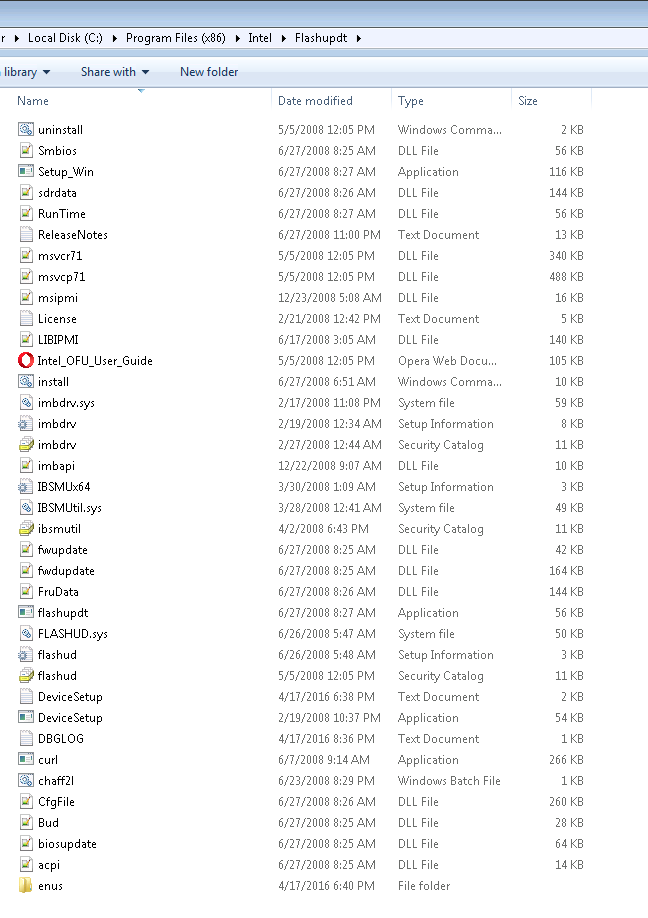
Task: Select the CfgFile file name
Action: coord(56,802)
